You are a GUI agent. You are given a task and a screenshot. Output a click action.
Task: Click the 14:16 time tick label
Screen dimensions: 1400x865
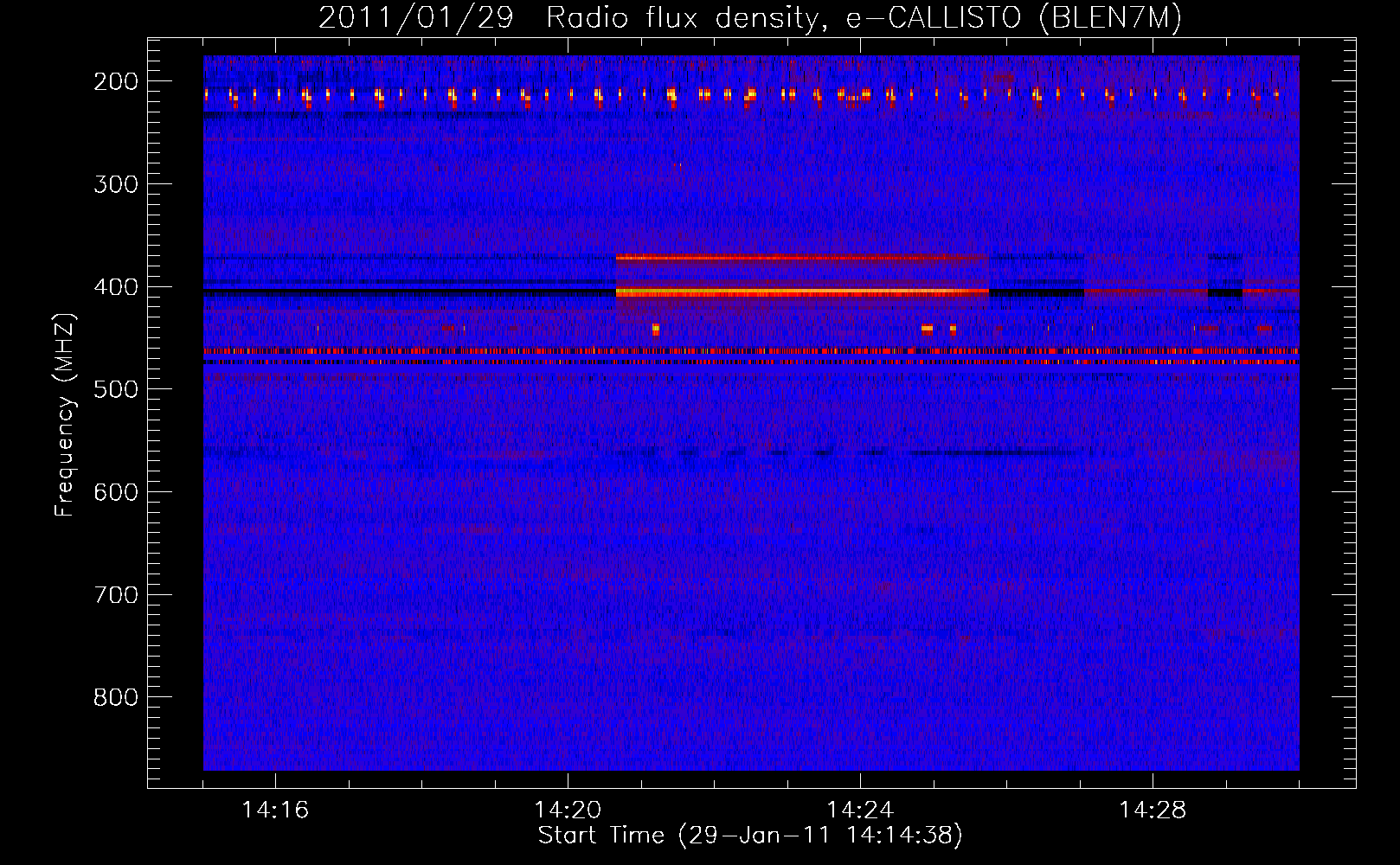275,810
